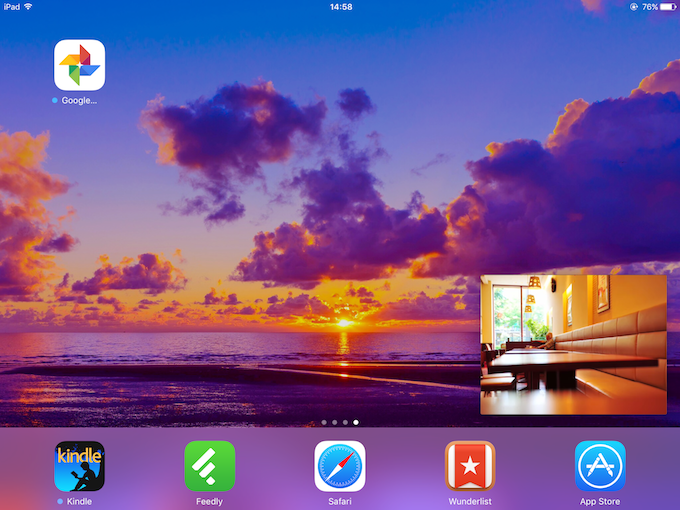Image resolution: width=680 pixels, height=510 pixels.
Task: Tap the "App Store" label in dock
Action: pos(600,501)
